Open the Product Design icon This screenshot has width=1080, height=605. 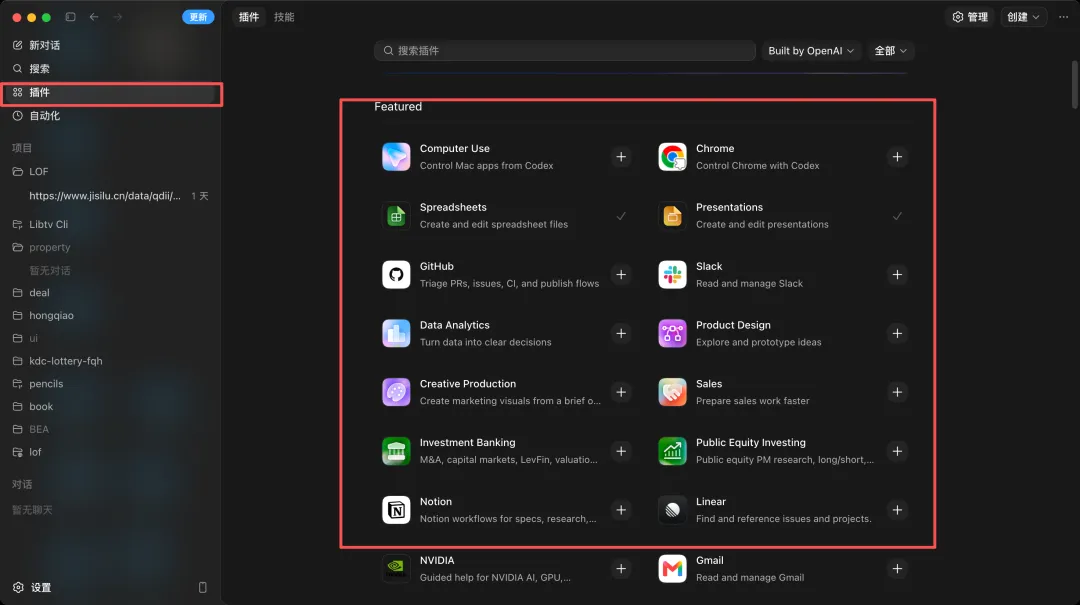click(672, 334)
